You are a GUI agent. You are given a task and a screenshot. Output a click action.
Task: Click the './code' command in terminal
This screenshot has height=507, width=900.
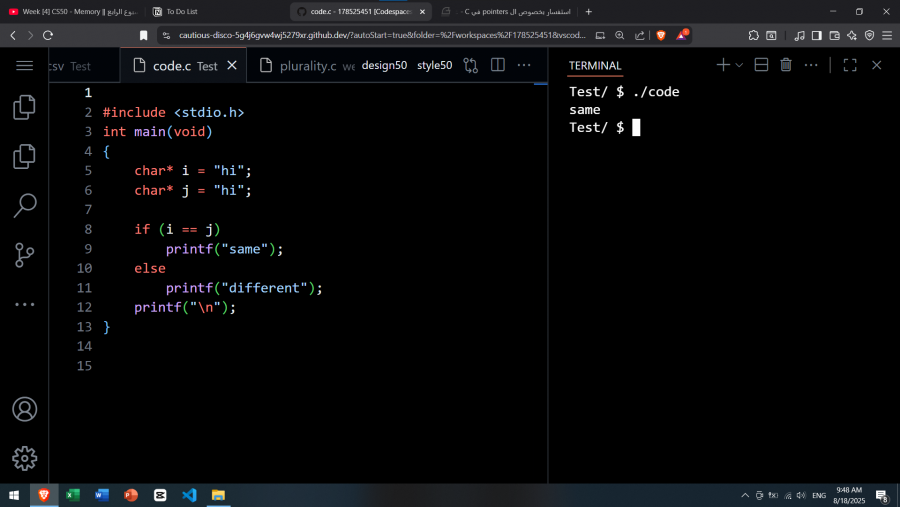click(x=655, y=92)
